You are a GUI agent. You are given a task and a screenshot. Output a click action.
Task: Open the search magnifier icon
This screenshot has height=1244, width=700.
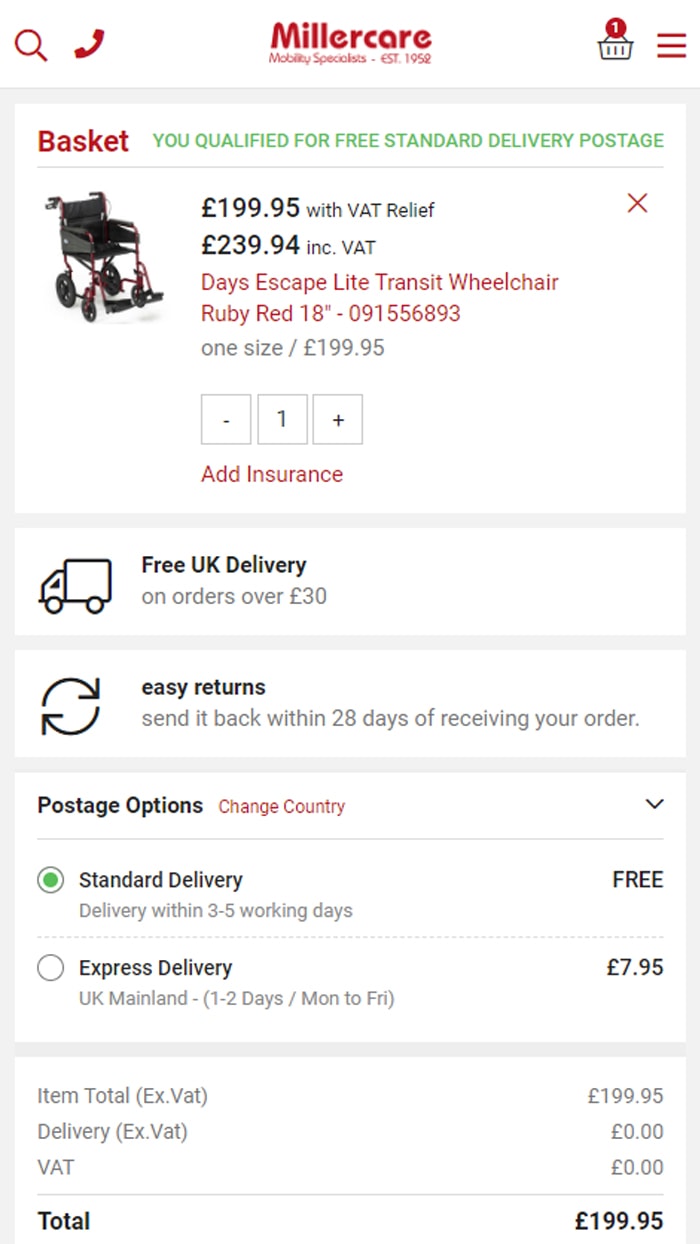31,45
